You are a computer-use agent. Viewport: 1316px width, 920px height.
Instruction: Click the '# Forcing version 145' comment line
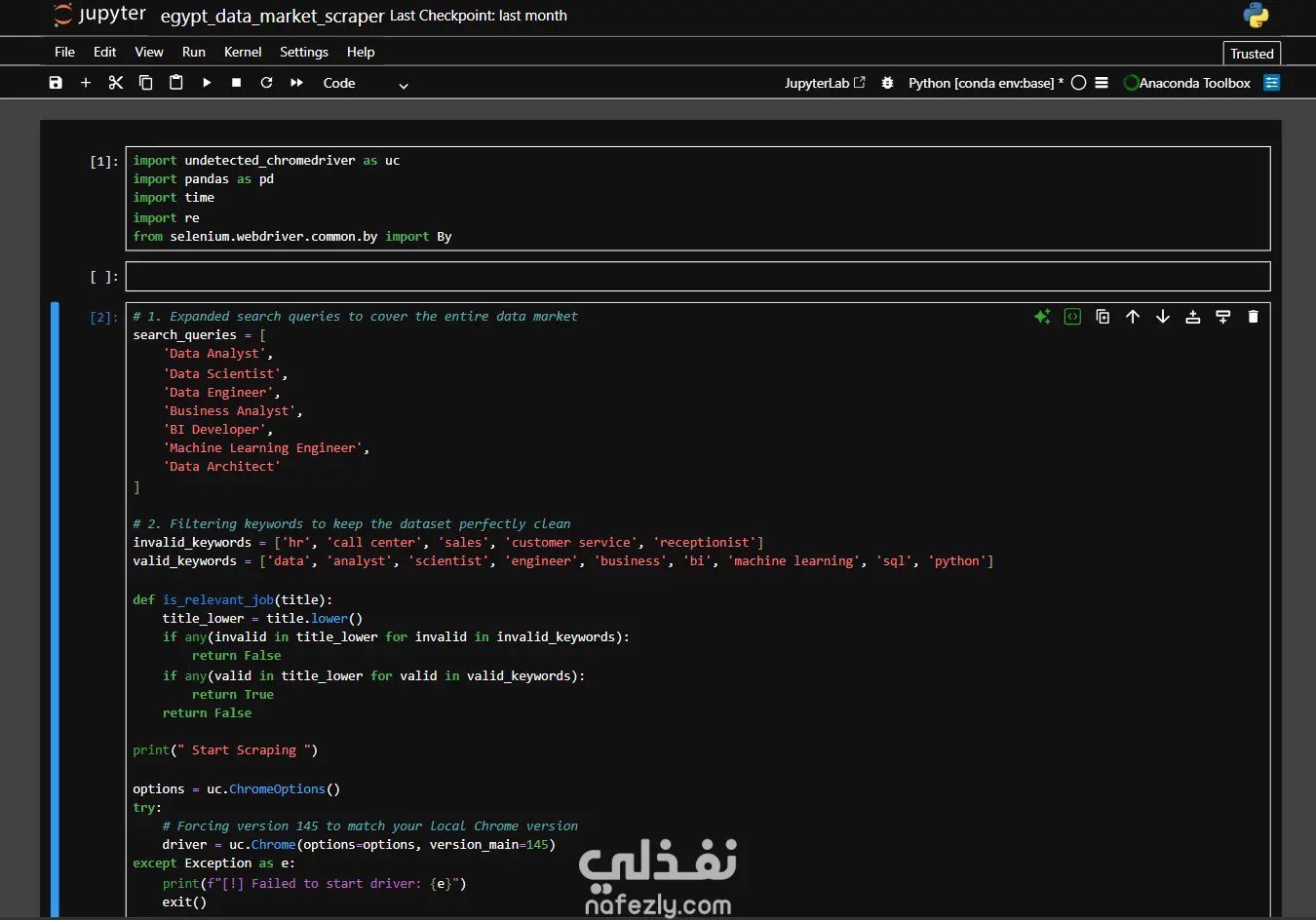pyautogui.click(x=370, y=826)
